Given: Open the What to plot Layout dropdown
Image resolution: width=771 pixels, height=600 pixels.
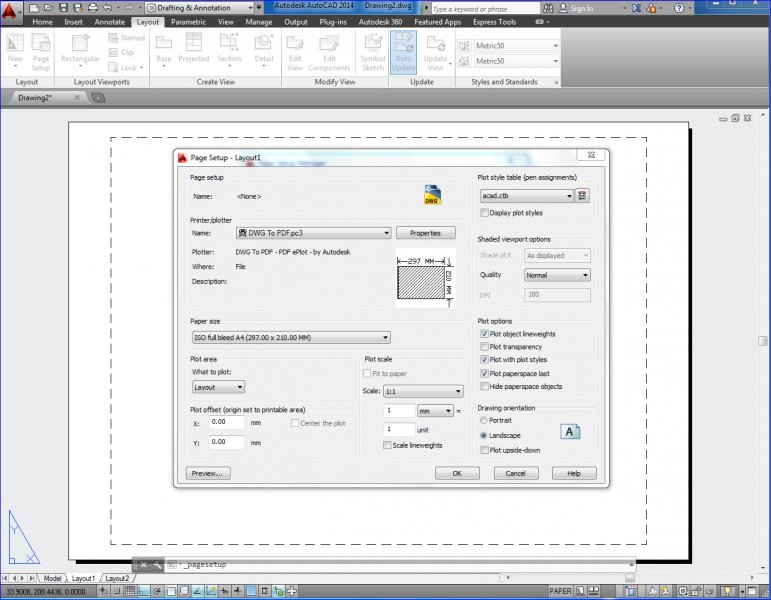Looking at the screenshot, I should pos(218,387).
